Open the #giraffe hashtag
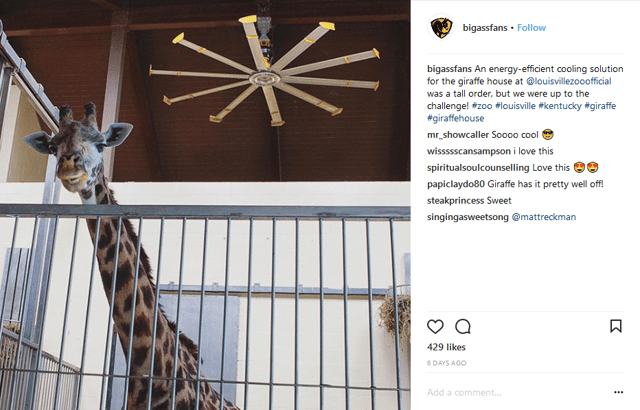The image size is (640, 410). pyautogui.click(x=600, y=106)
